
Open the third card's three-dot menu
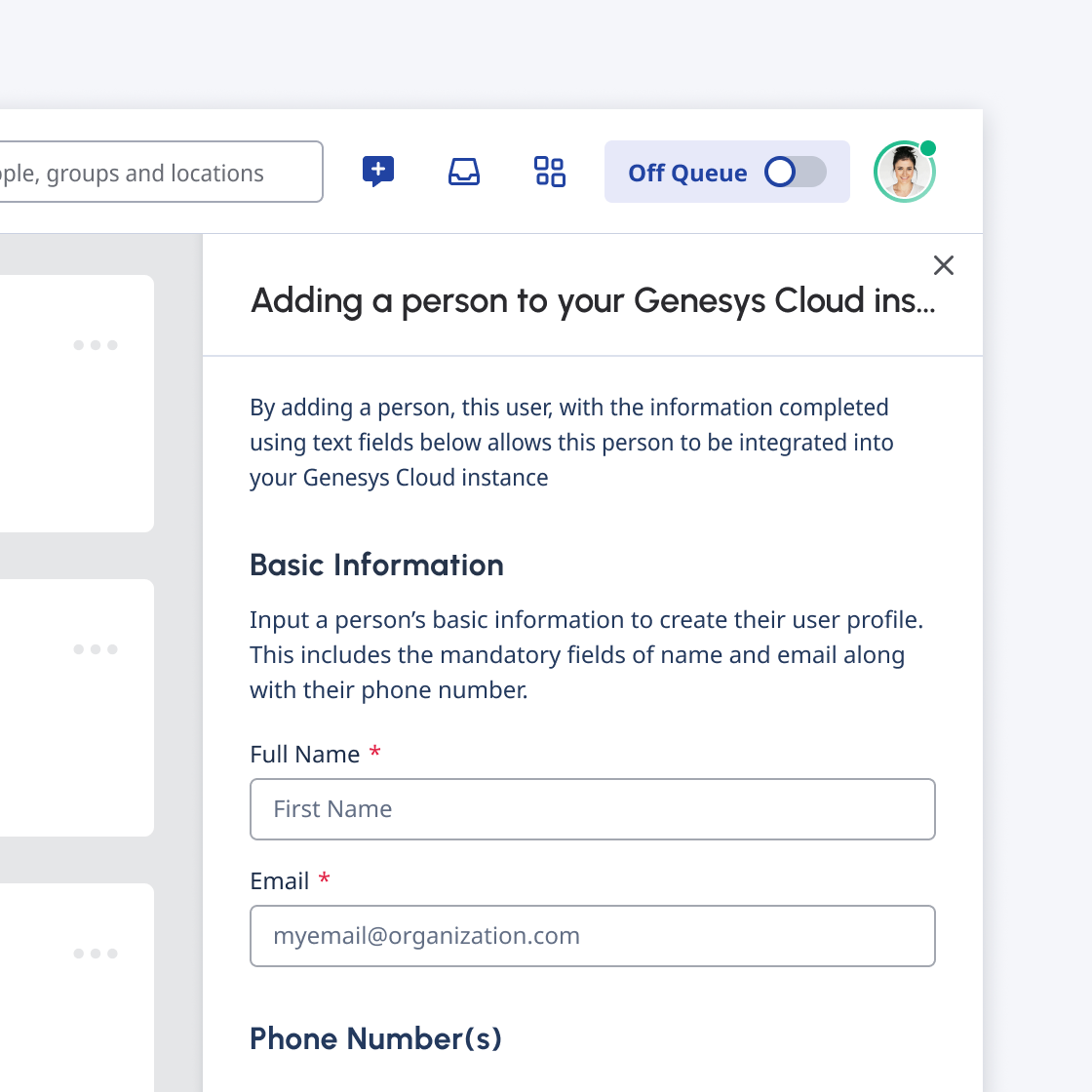click(x=96, y=954)
